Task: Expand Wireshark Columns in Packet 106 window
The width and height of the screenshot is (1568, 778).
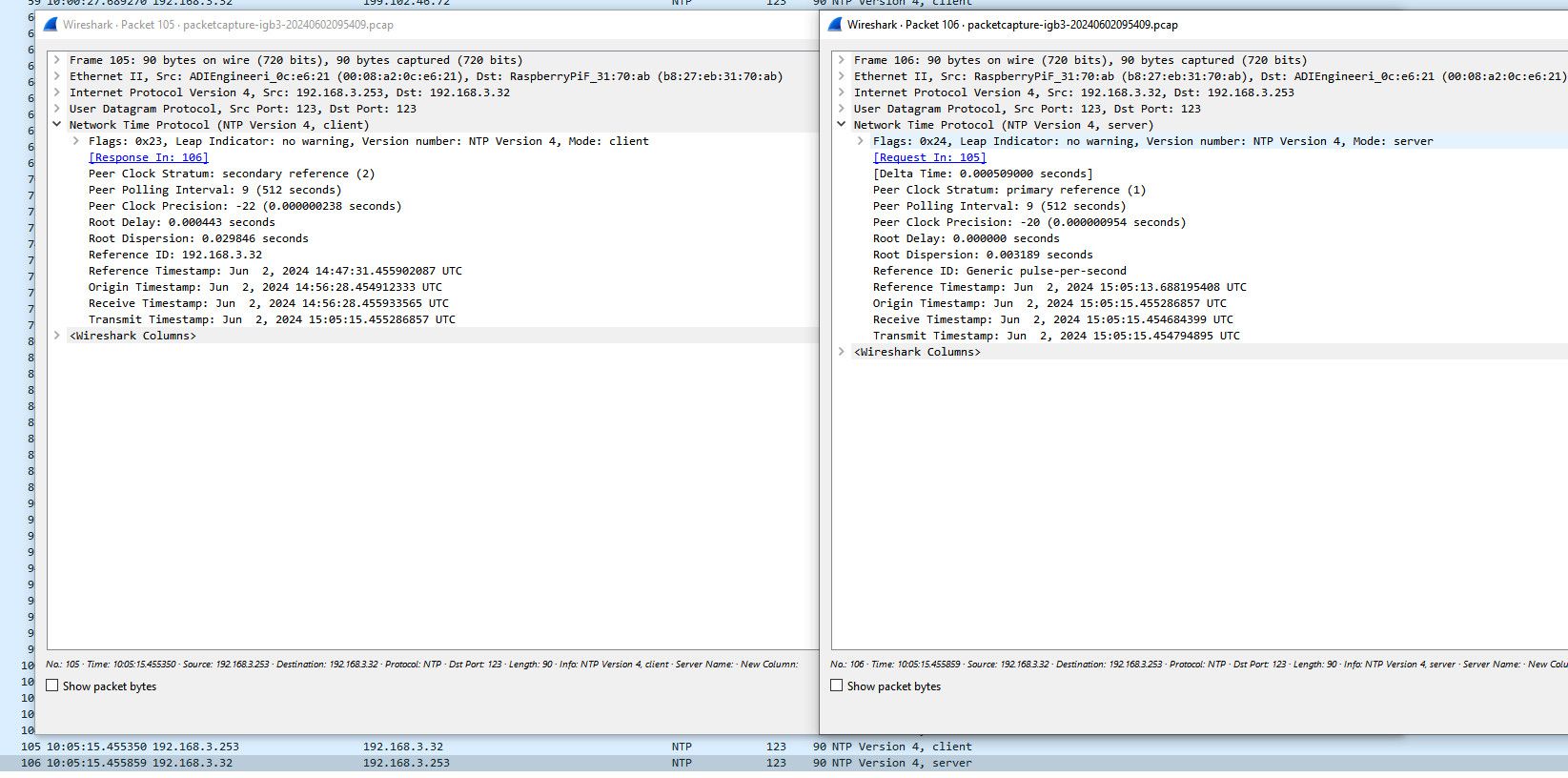Action: (x=842, y=352)
